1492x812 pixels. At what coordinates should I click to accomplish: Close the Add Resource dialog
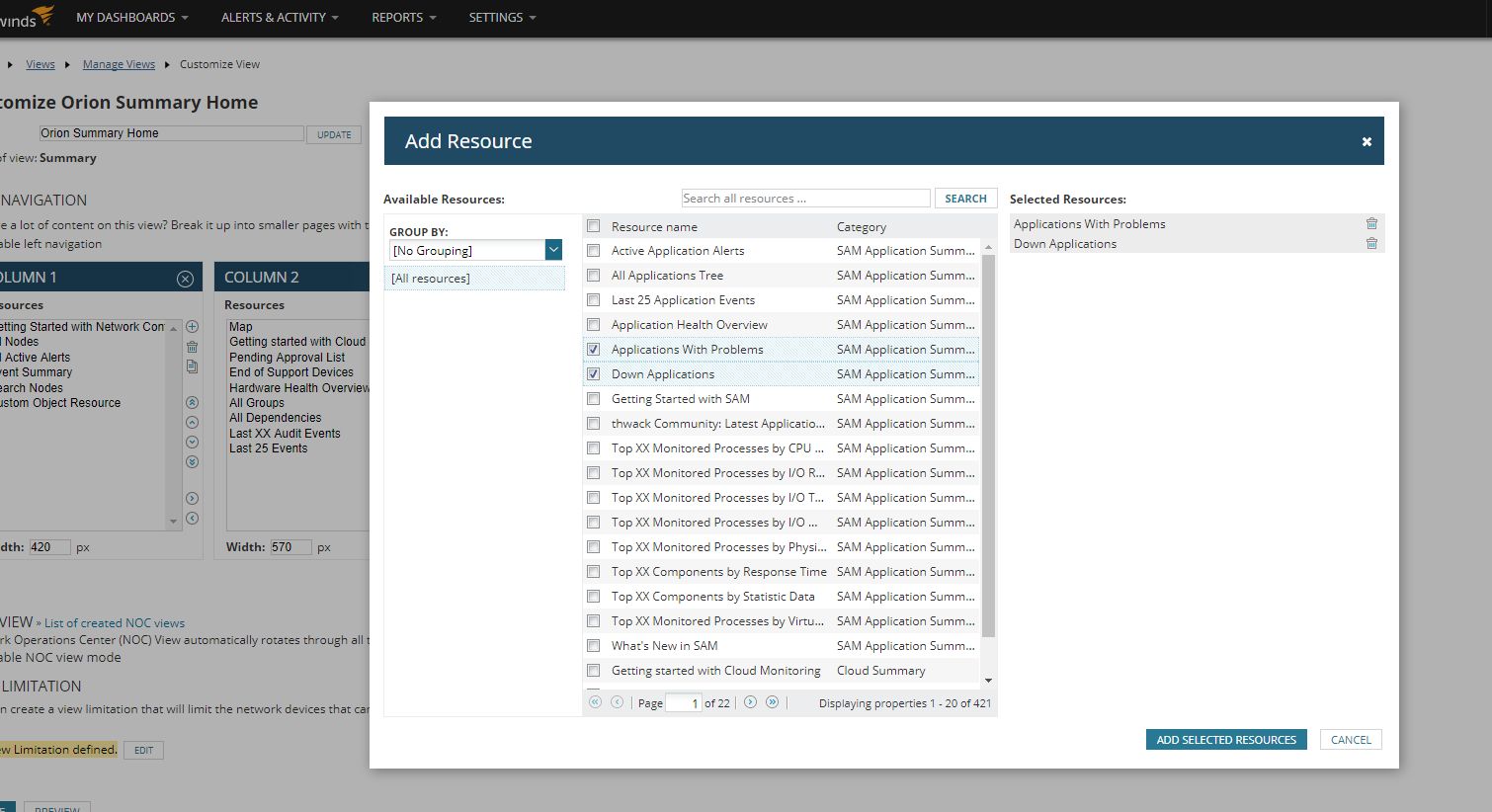click(1367, 142)
